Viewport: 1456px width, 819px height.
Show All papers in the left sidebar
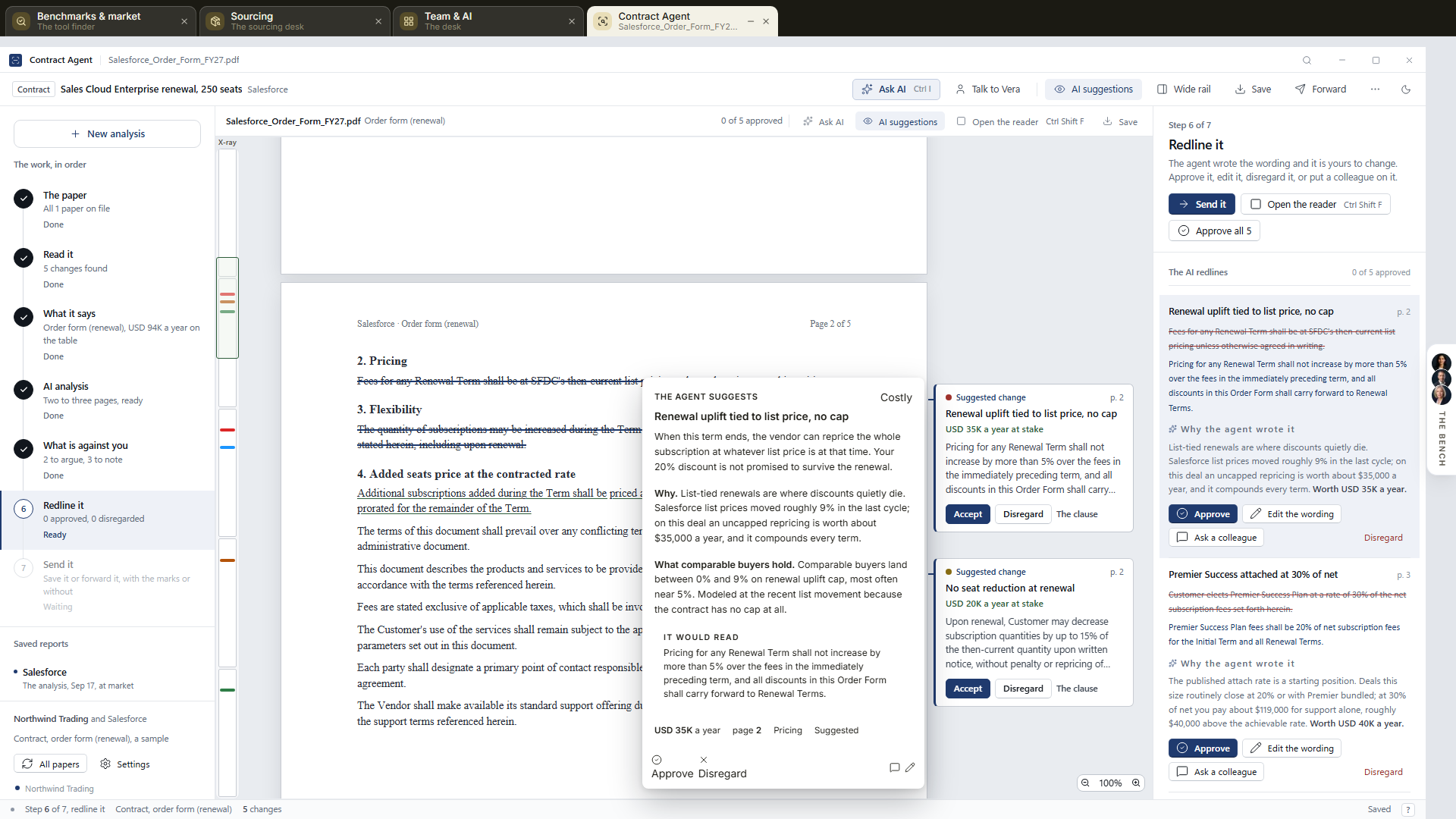pyautogui.click(x=51, y=764)
